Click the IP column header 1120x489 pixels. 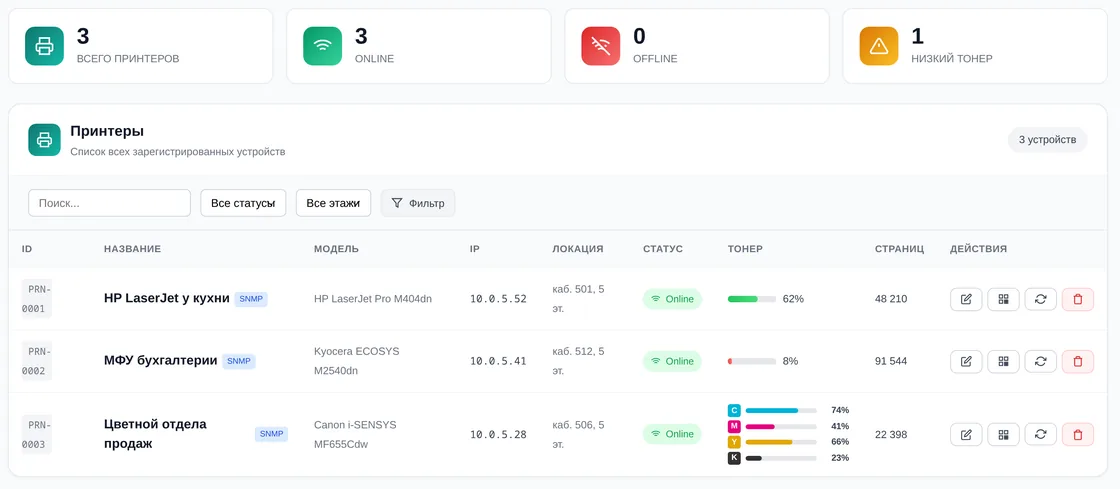click(474, 249)
